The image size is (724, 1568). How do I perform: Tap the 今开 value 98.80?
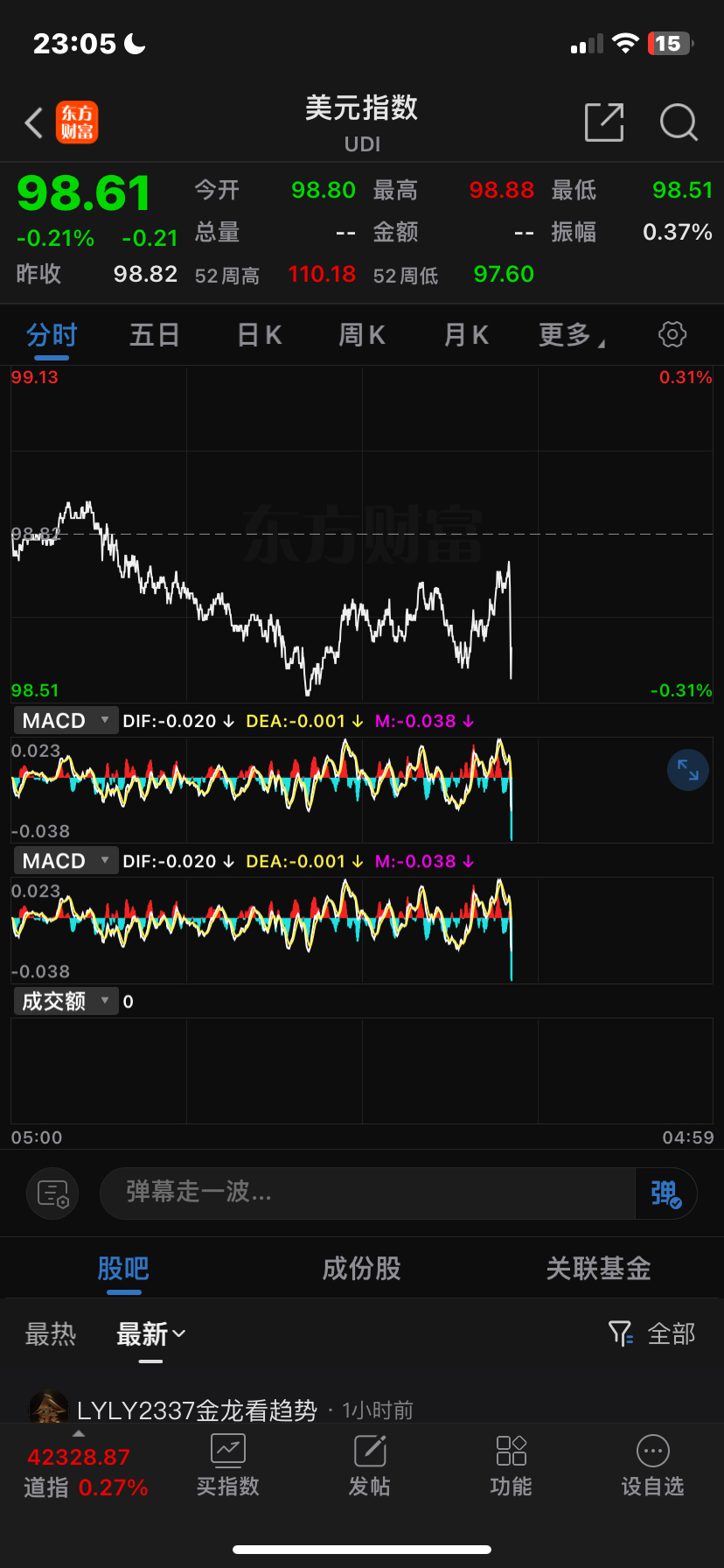(324, 190)
